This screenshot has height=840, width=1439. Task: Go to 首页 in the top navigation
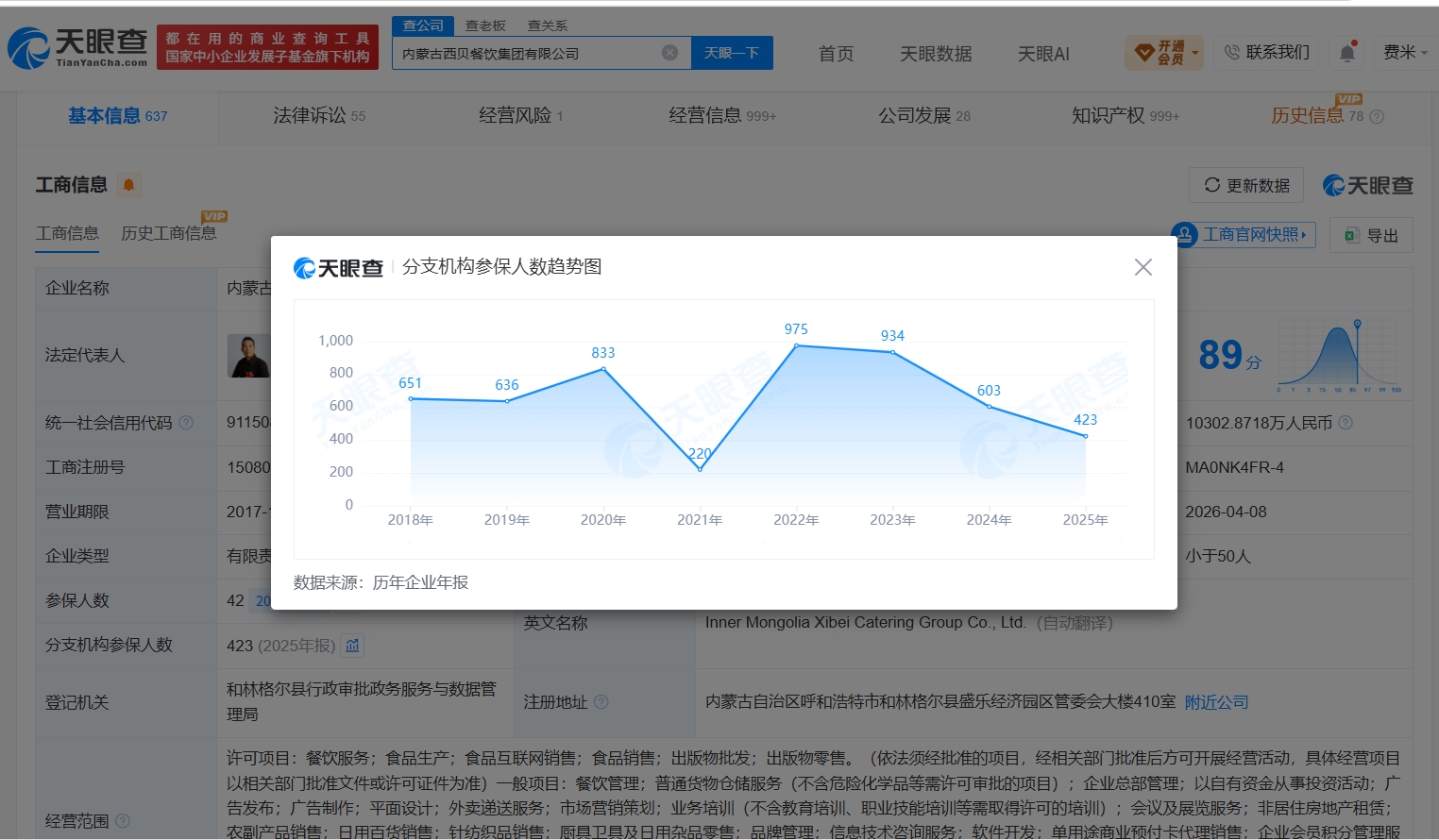click(836, 54)
